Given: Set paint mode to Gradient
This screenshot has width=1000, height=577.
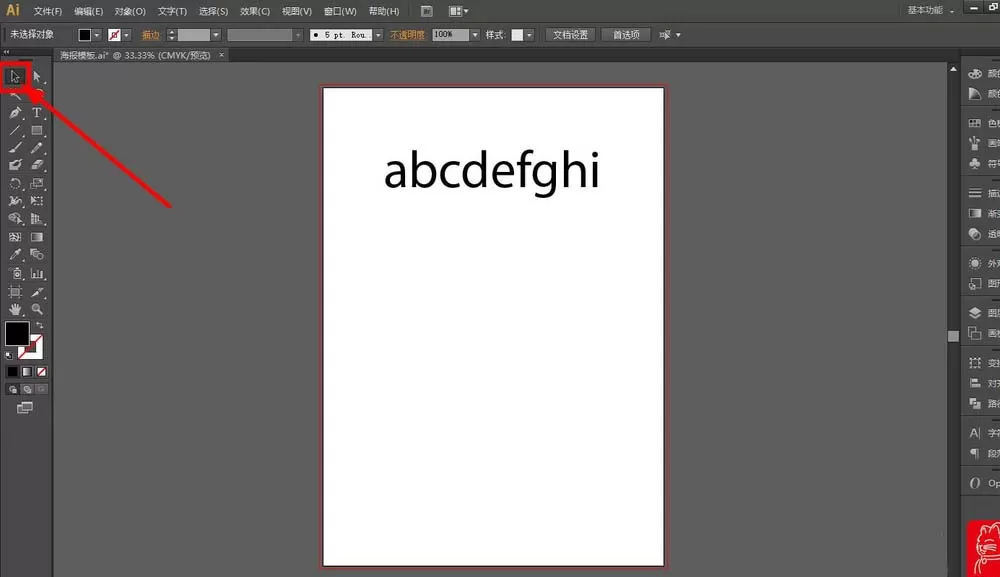Looking at the screenshot, I should click(x=27, y=372).
